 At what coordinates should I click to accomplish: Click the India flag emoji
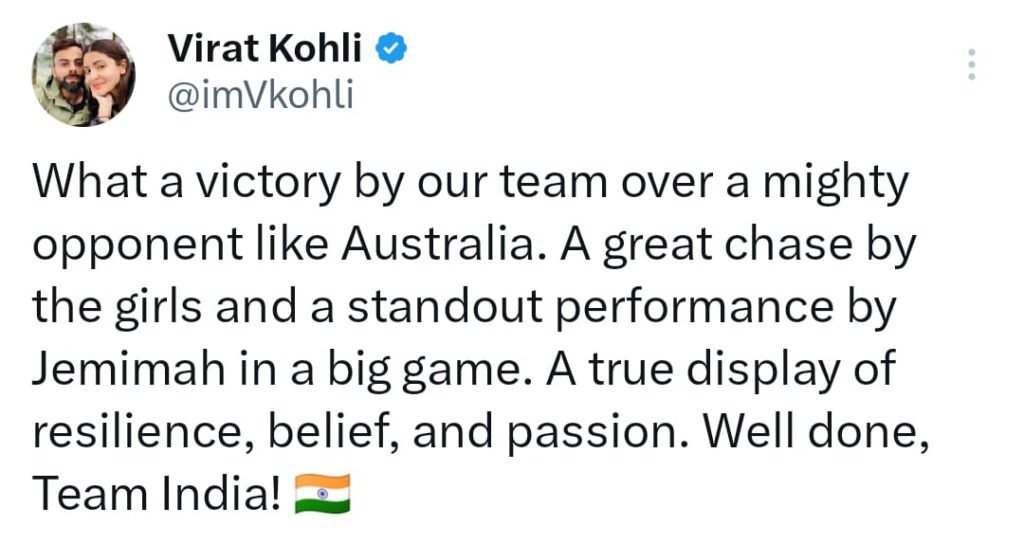pyautogui.click(x=322, y=494)
